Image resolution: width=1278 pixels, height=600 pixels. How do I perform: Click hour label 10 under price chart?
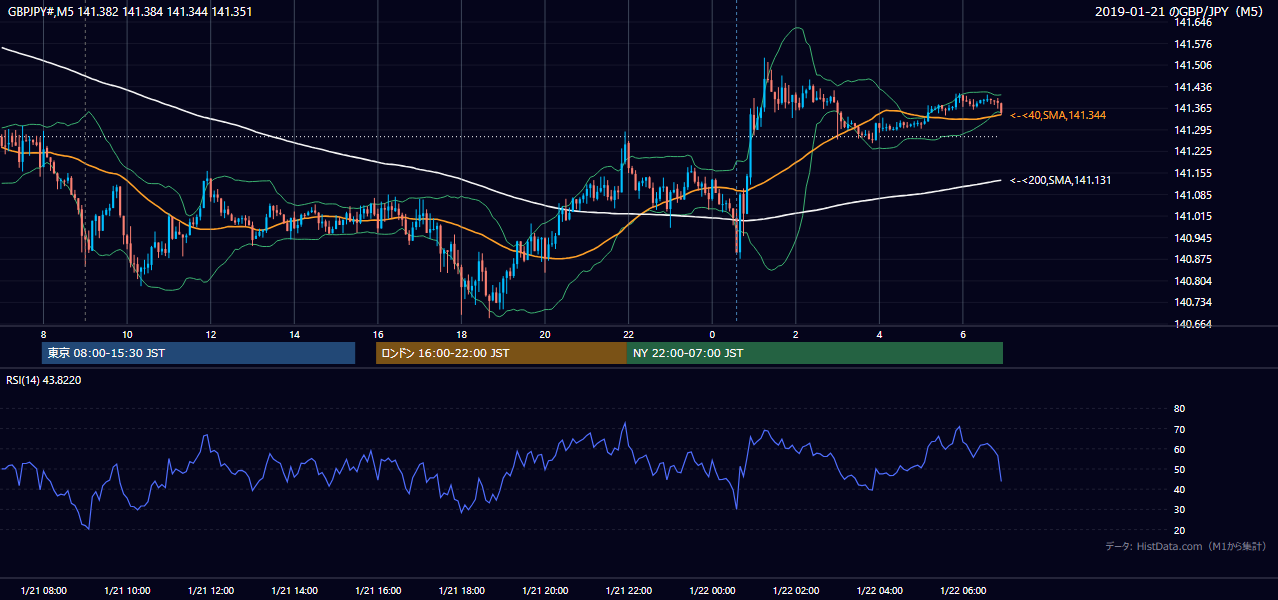click(127, 334)
